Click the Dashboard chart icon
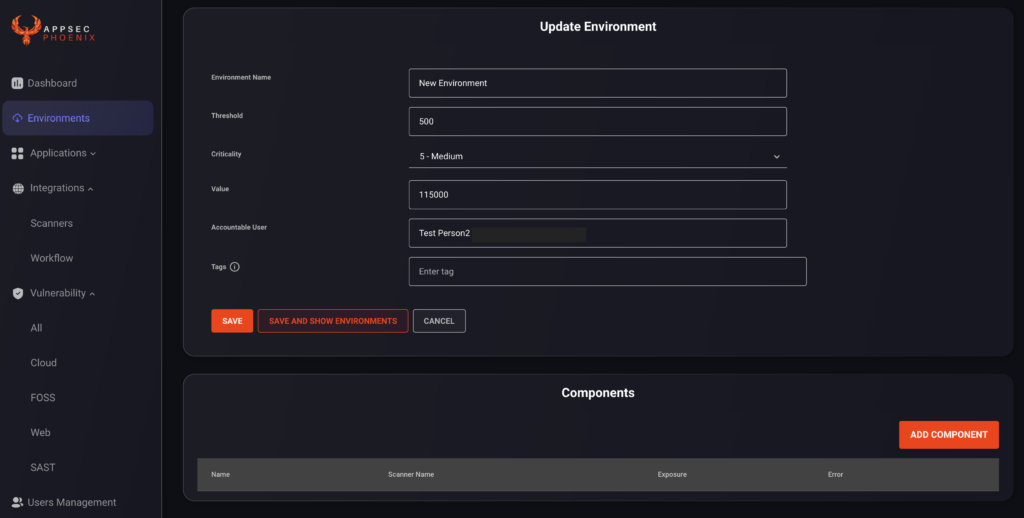The width and height of the screenshot is (1024, 518). (18, 83)
